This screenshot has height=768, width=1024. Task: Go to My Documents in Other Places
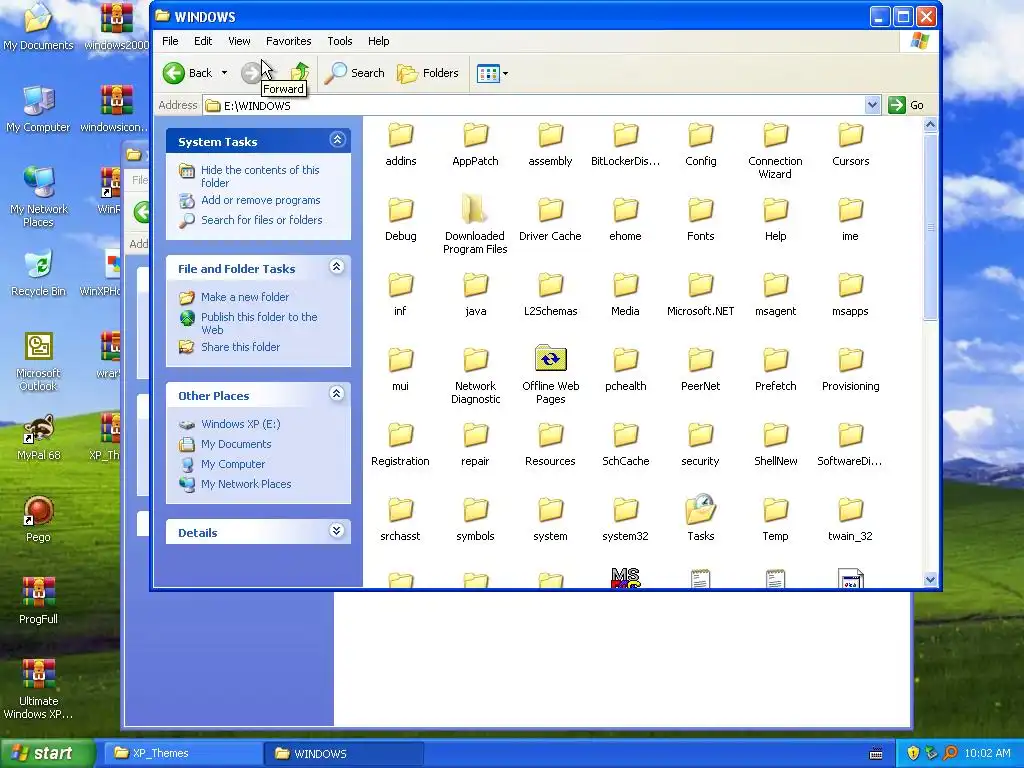point(236,444)
